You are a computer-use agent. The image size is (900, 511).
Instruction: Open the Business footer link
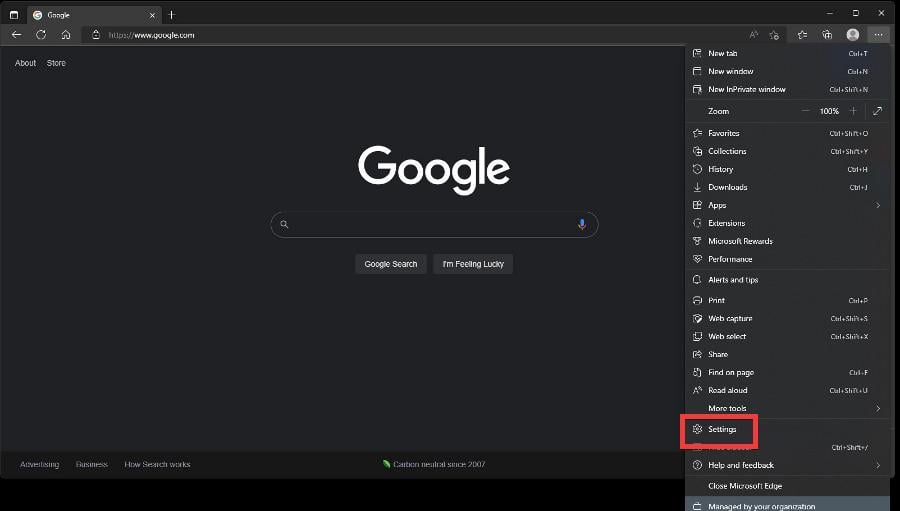coord(92,464)
